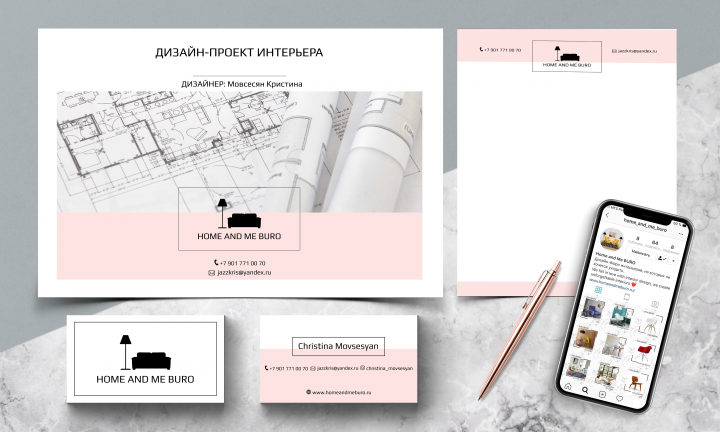Click the title ДИЗАЙН-ПРОЕКТ ИНТЕРЬЕРА
The height and width of the screenshot is (432, 720).
pyautogui.click(x=239, y=52)
